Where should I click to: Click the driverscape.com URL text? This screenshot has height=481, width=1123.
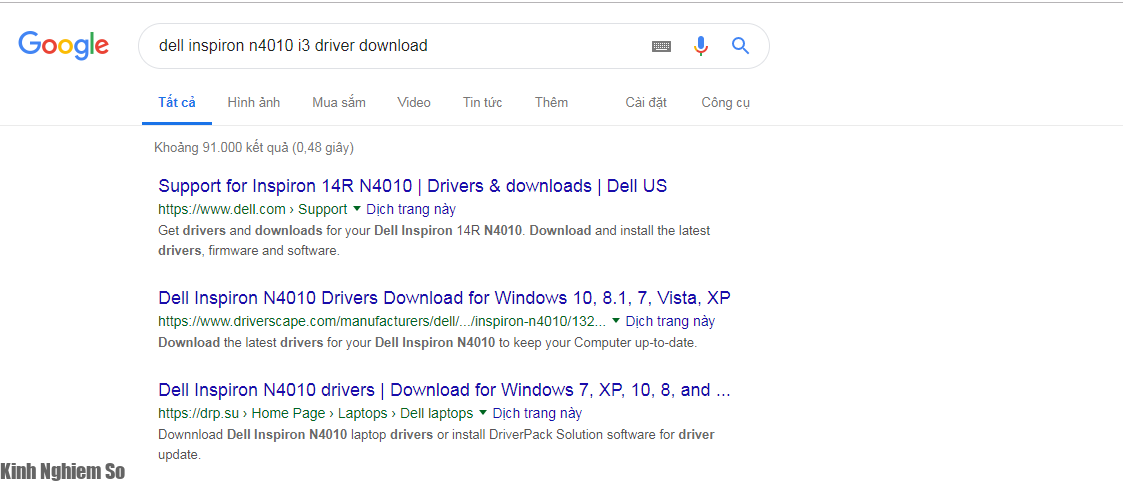pyautogui.click(x=382, y=321)
